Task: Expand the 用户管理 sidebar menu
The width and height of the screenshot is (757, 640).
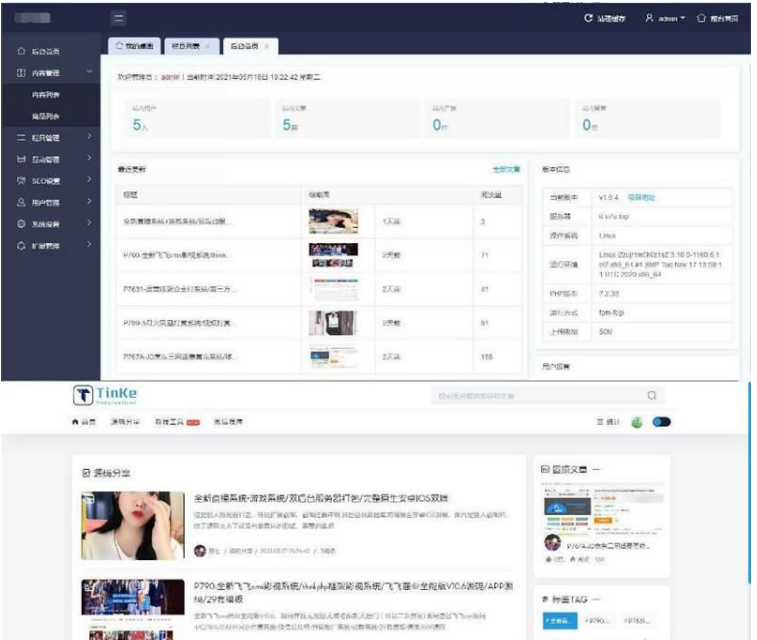Action: point(88,202)
